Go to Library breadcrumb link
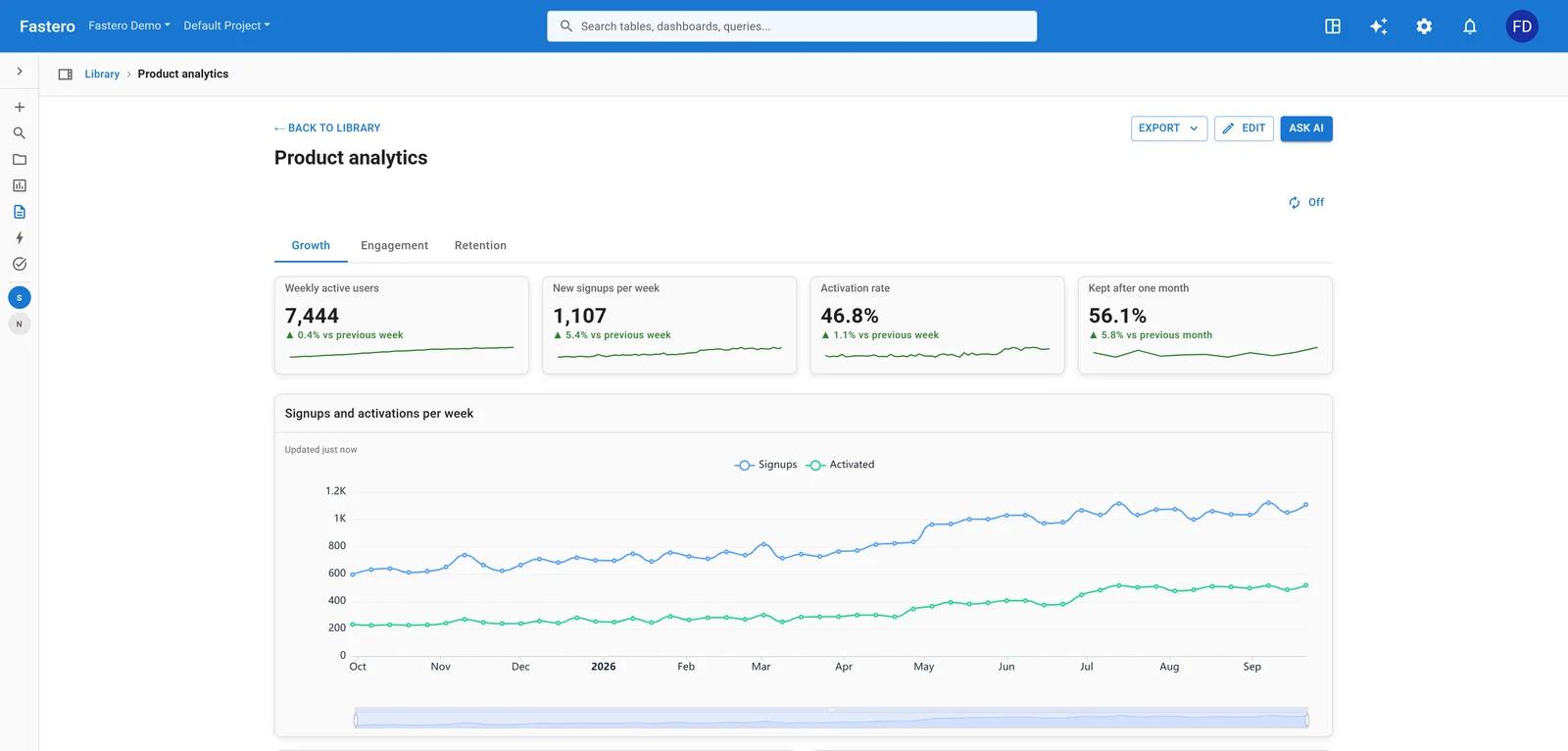Screen dimensions: 1568x751 [x=102, y=75]
